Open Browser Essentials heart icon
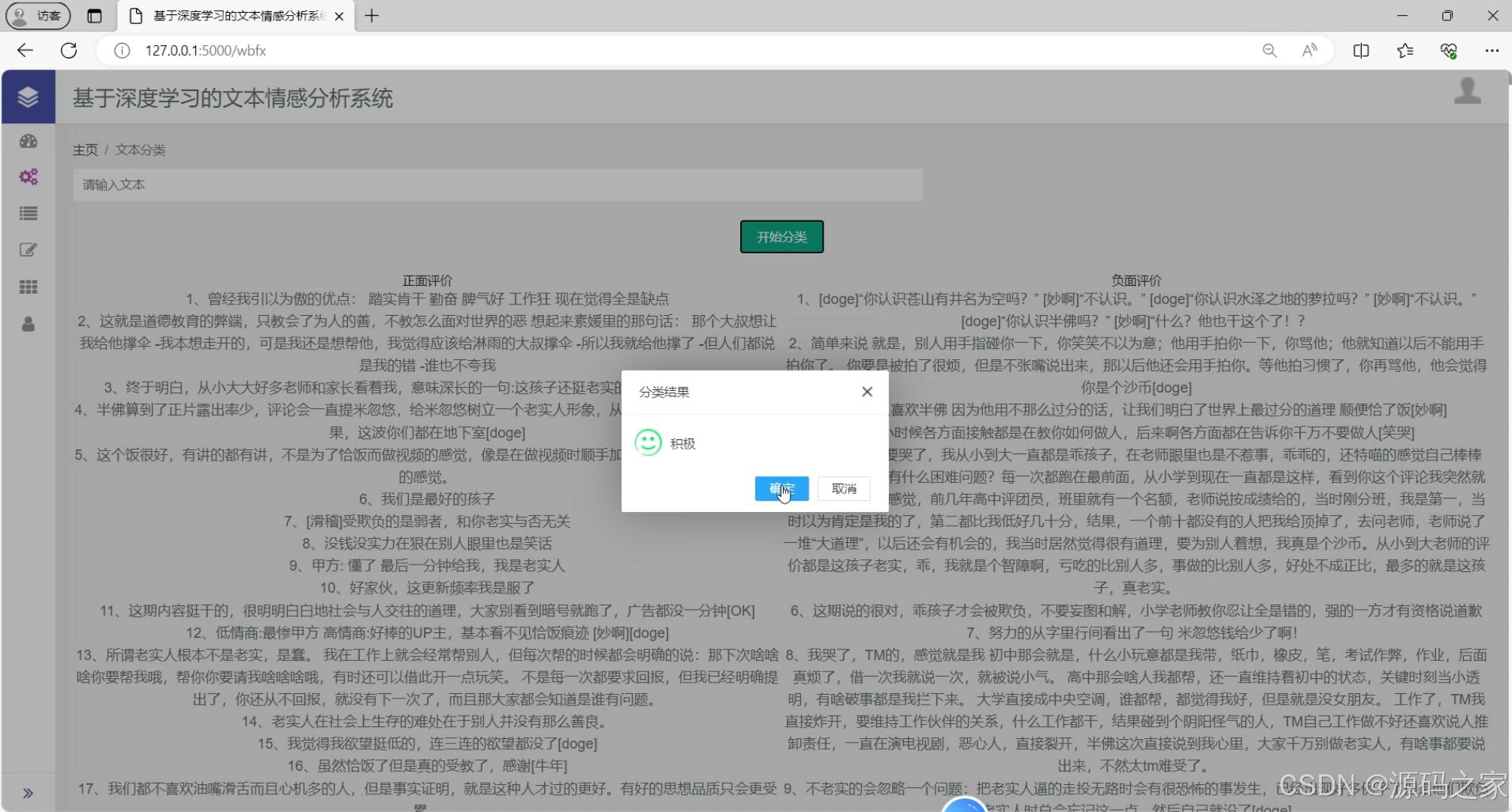Image resolution: width=1512 pixels, height=812 pixels. tap(1449, 50)
